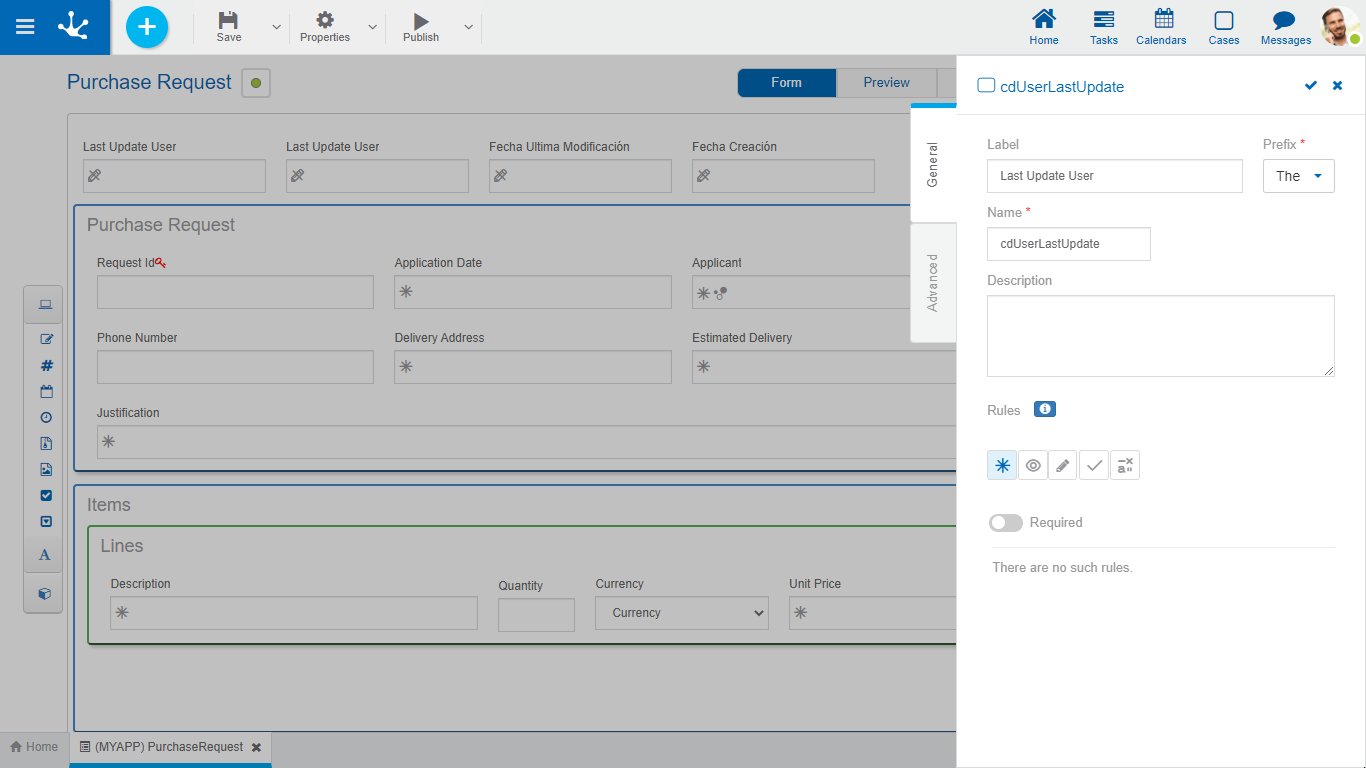This screenshot has height=768, width=1366.
Task: Pick the image field icon in palette
Action: pos(46,470)
